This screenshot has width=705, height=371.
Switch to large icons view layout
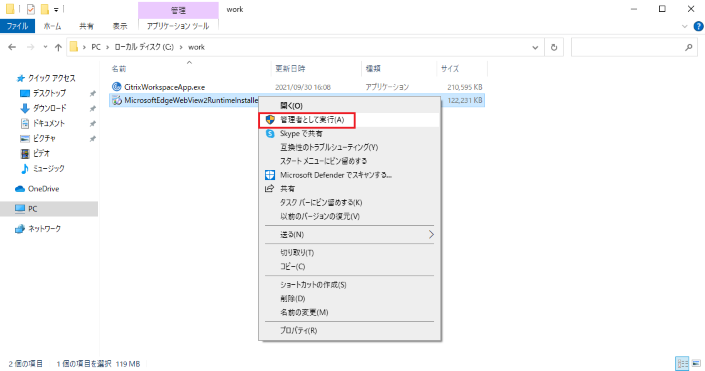pyautogui.click(x=696, y=363)
